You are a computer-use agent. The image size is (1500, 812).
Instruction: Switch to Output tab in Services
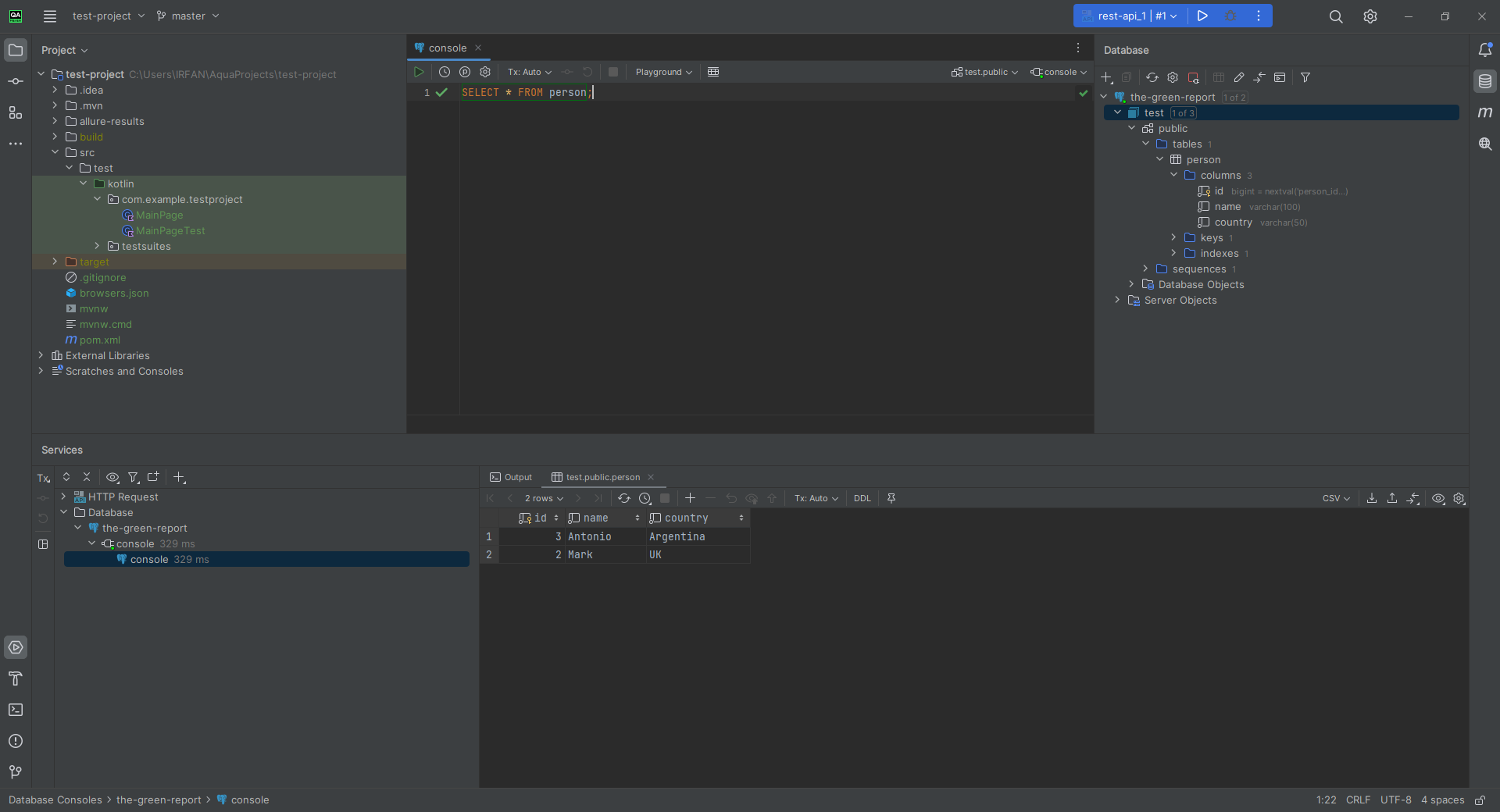point(511,477)
